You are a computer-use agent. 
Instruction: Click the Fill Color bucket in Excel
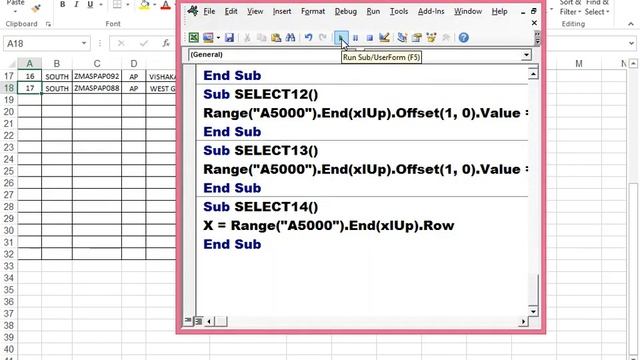(x=144, y=5)
